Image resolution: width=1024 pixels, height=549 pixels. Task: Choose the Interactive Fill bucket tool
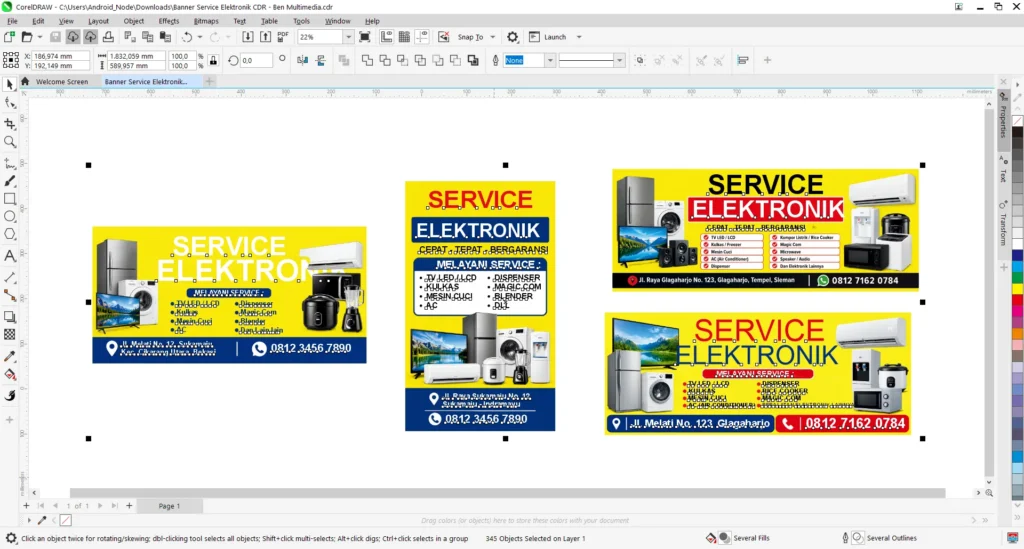pos(9,375)
